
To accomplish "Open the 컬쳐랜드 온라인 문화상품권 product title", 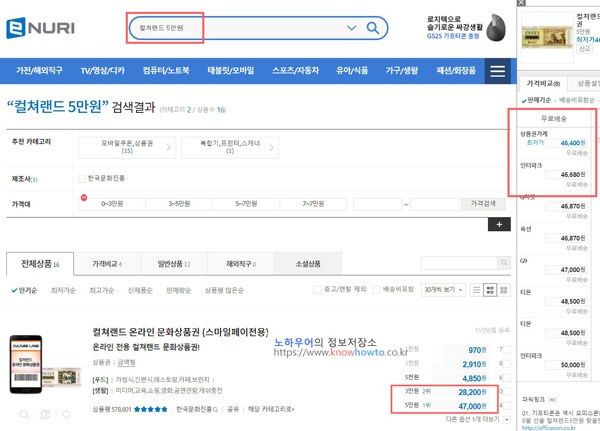I will (x=181, y=332).
